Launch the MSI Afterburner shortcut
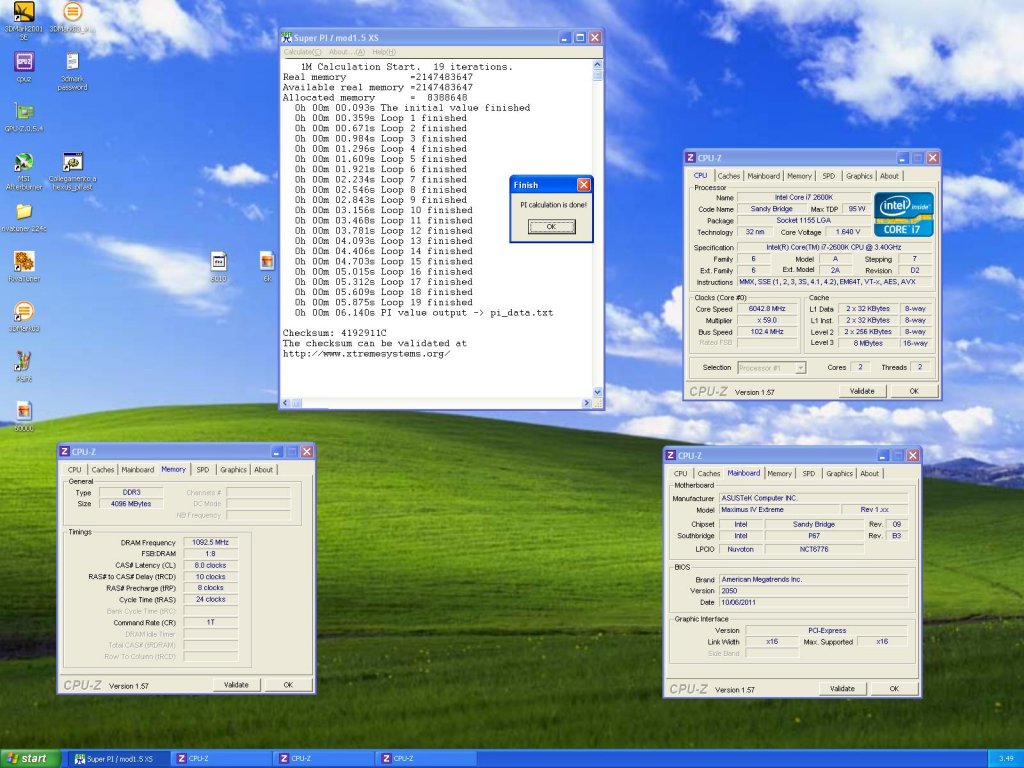1024x768 pixels. 24,170
